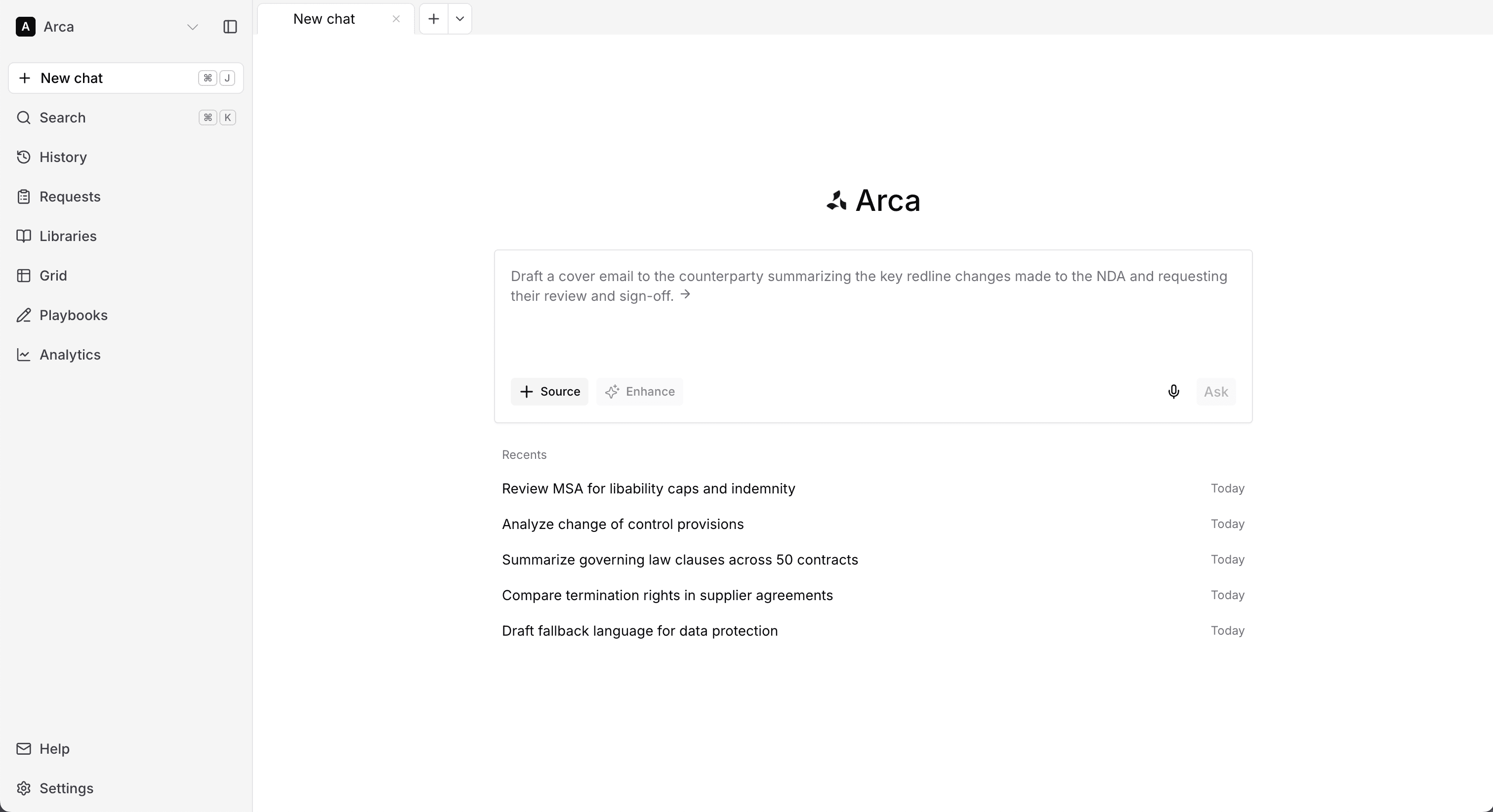Open Playbooks from the sidebar
Image resolution: width=1493 pixels, height=812 pixels.
click(74, 315)
